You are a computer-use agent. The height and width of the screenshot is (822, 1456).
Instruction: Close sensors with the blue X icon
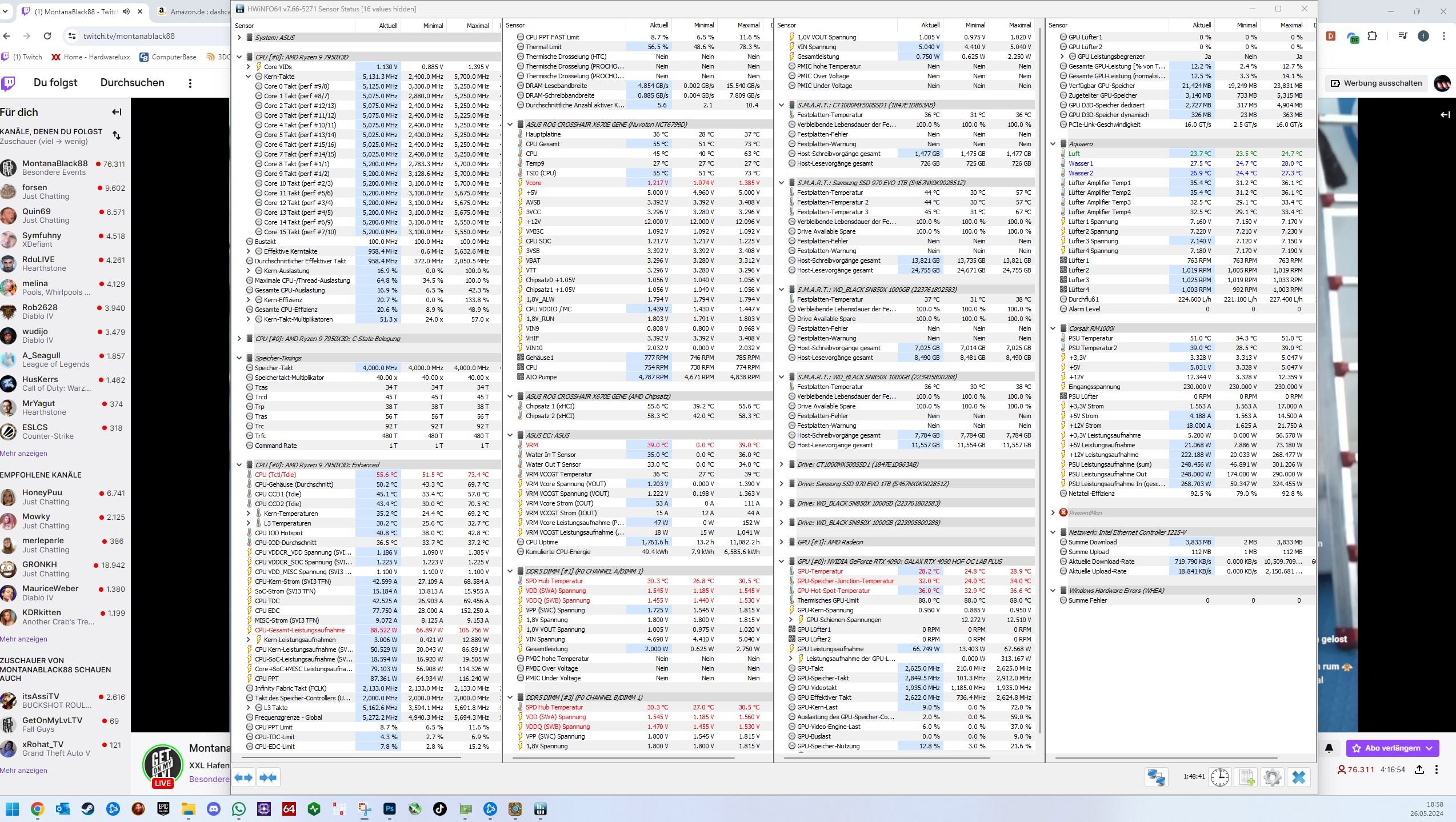pos(1299,777)
